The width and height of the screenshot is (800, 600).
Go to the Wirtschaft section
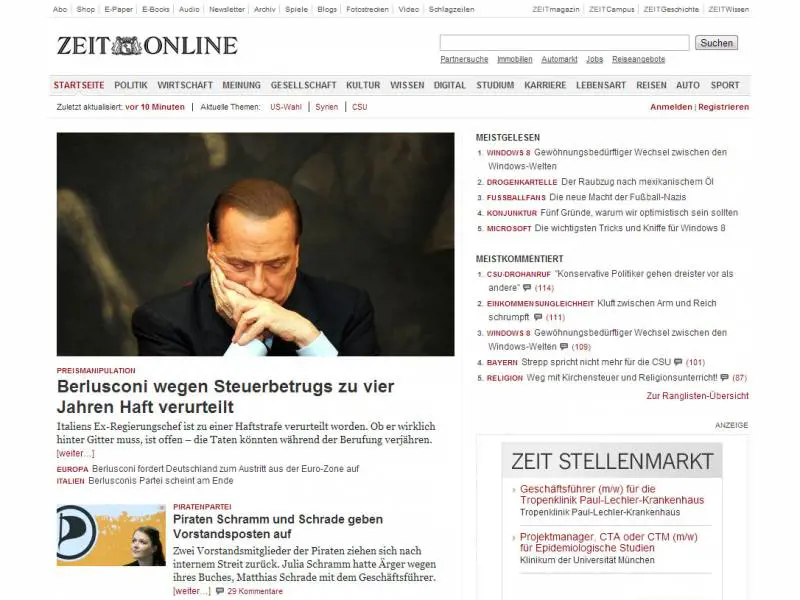[x=185, y=85]
